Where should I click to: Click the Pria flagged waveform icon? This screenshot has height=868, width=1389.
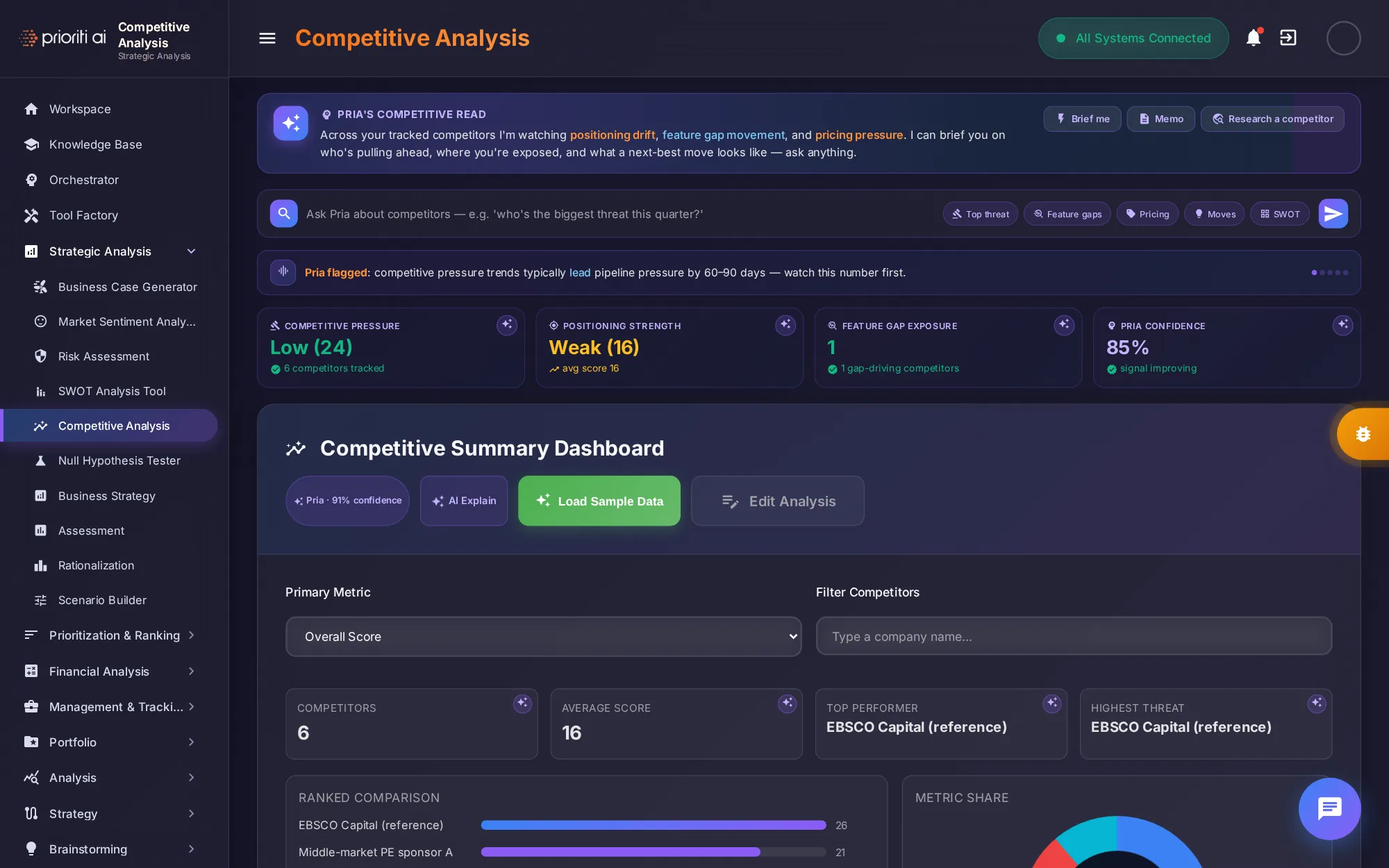283,272
